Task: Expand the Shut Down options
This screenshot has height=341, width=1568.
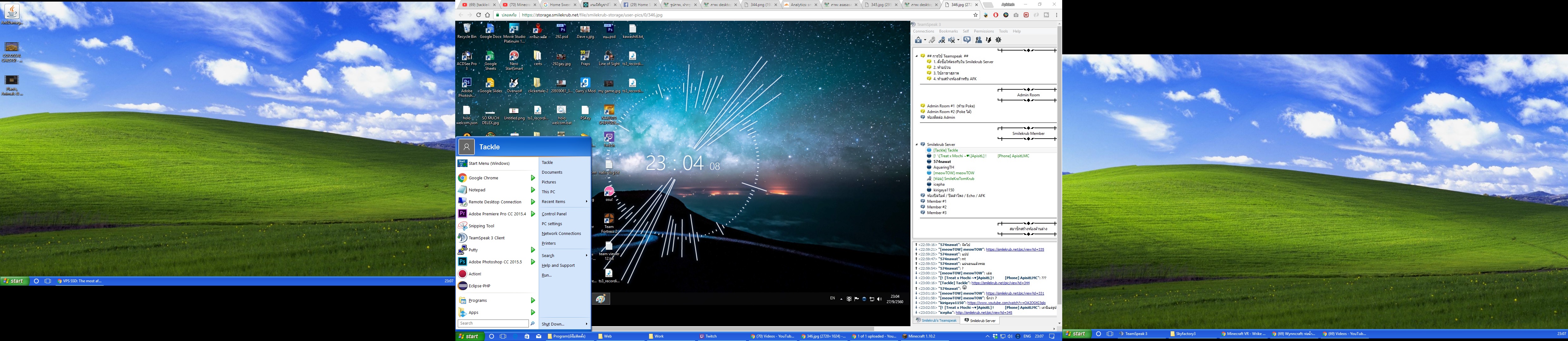Action: [564, 324]
